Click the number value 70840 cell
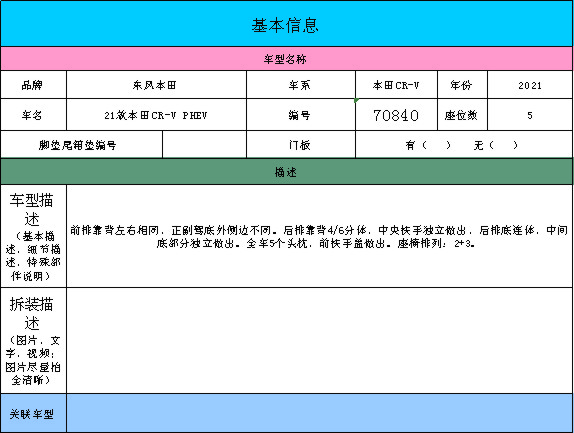The image size is (574, 433). coord(396,115)
